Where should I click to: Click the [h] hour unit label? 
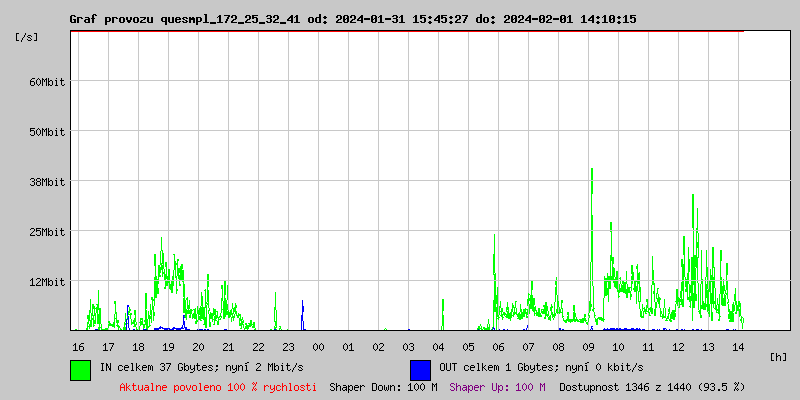(x=779, y=356)
